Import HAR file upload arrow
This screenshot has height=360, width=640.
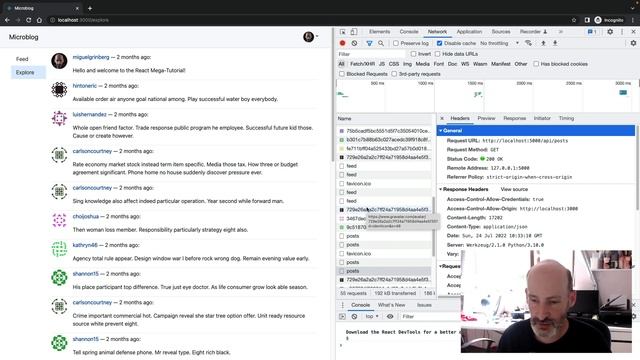(x=543, y=43)
